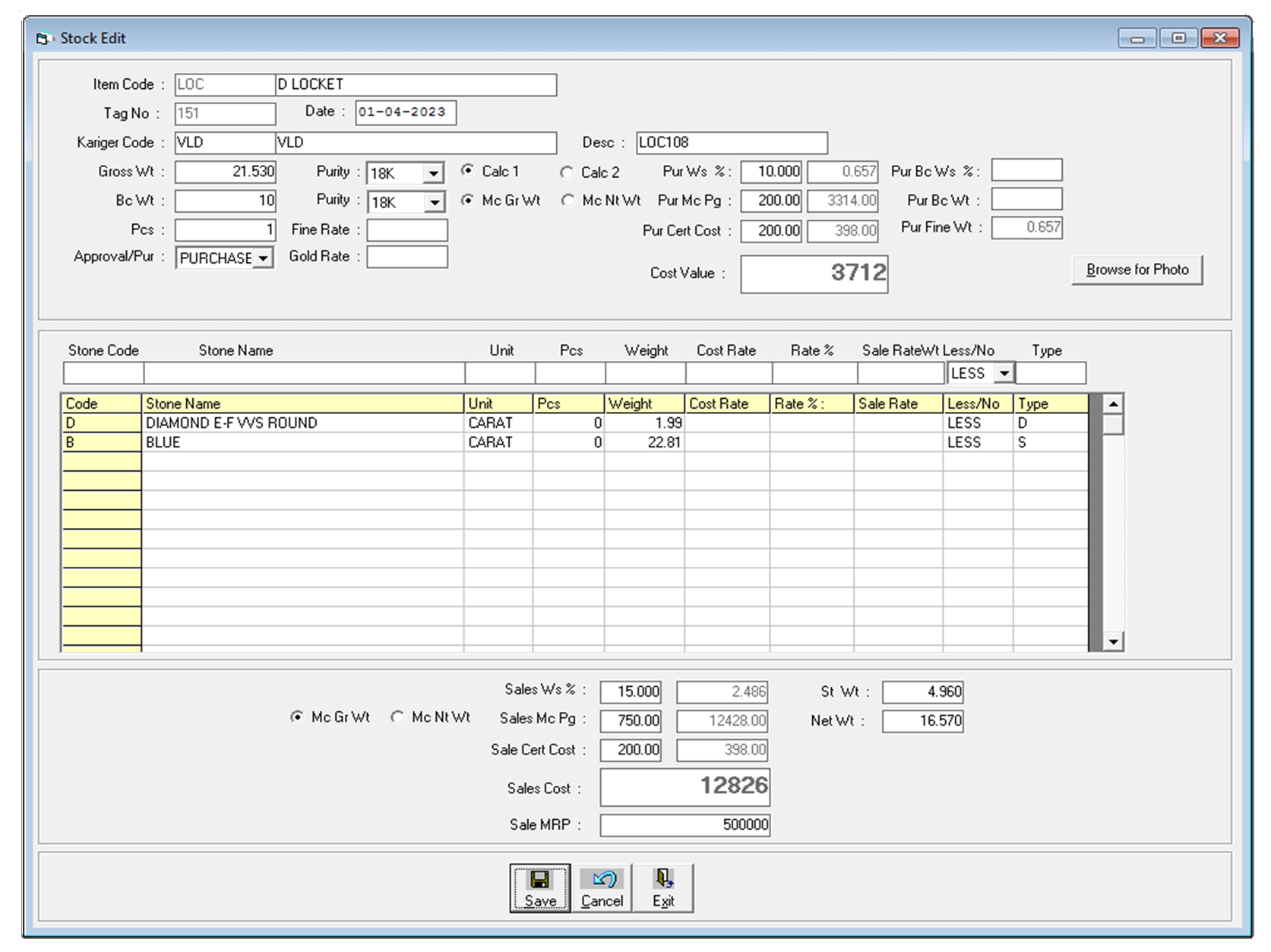
Task: Select the DIAMOND E-F VVS ROUND row
Action: point(575,423)
